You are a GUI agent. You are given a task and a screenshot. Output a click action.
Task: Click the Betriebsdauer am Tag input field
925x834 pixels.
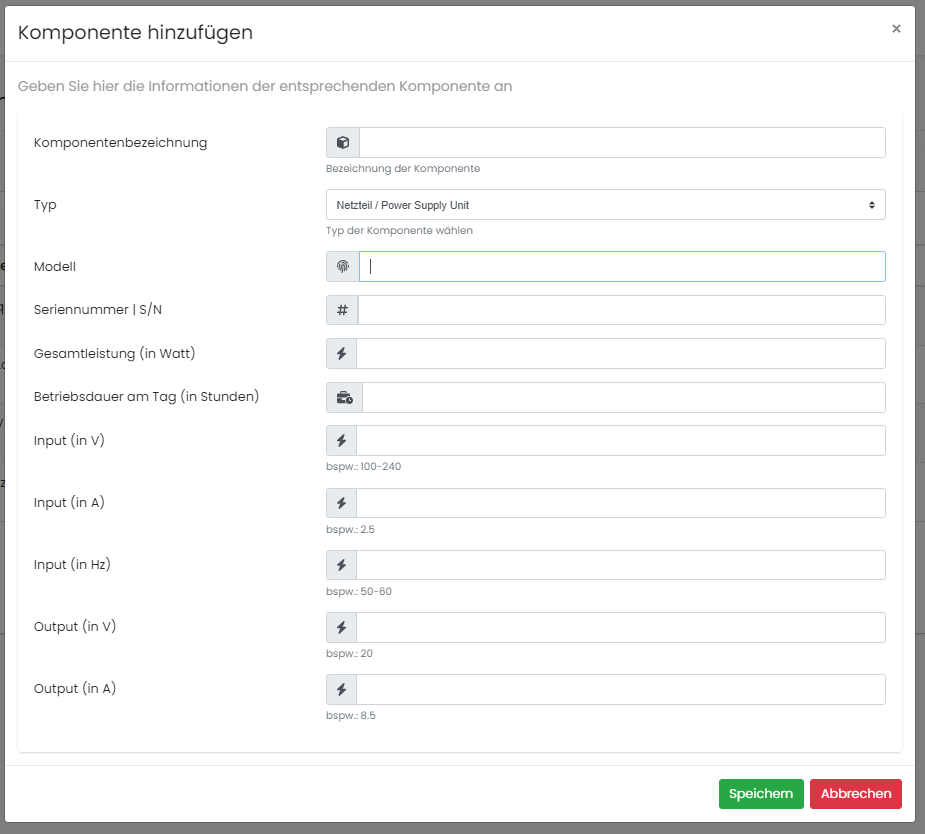(x=623, y=398)
